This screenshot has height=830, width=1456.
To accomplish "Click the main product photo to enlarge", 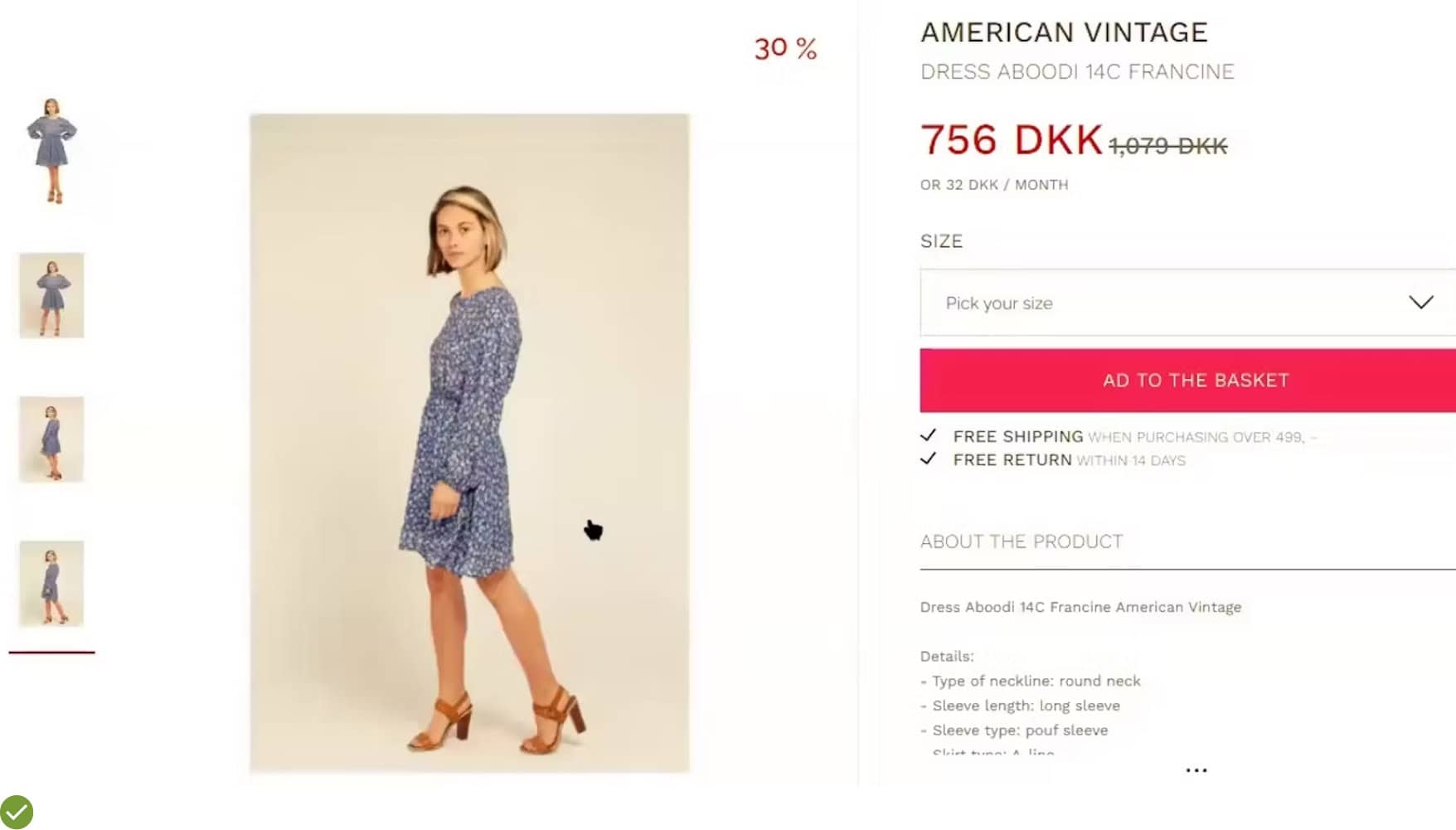I will pos(469,443).
